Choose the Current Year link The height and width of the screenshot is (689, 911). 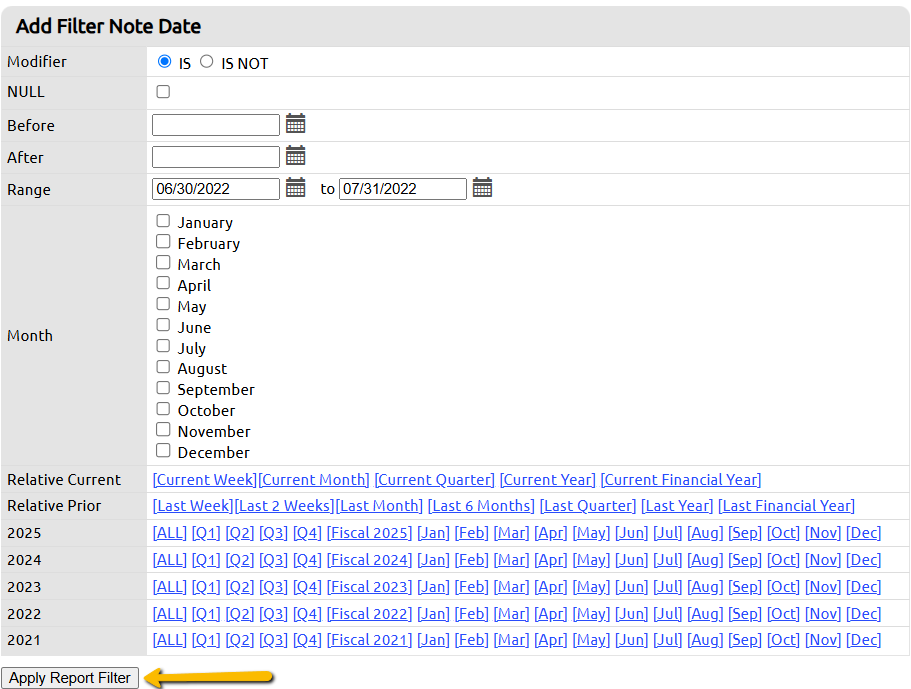(548, 480)
